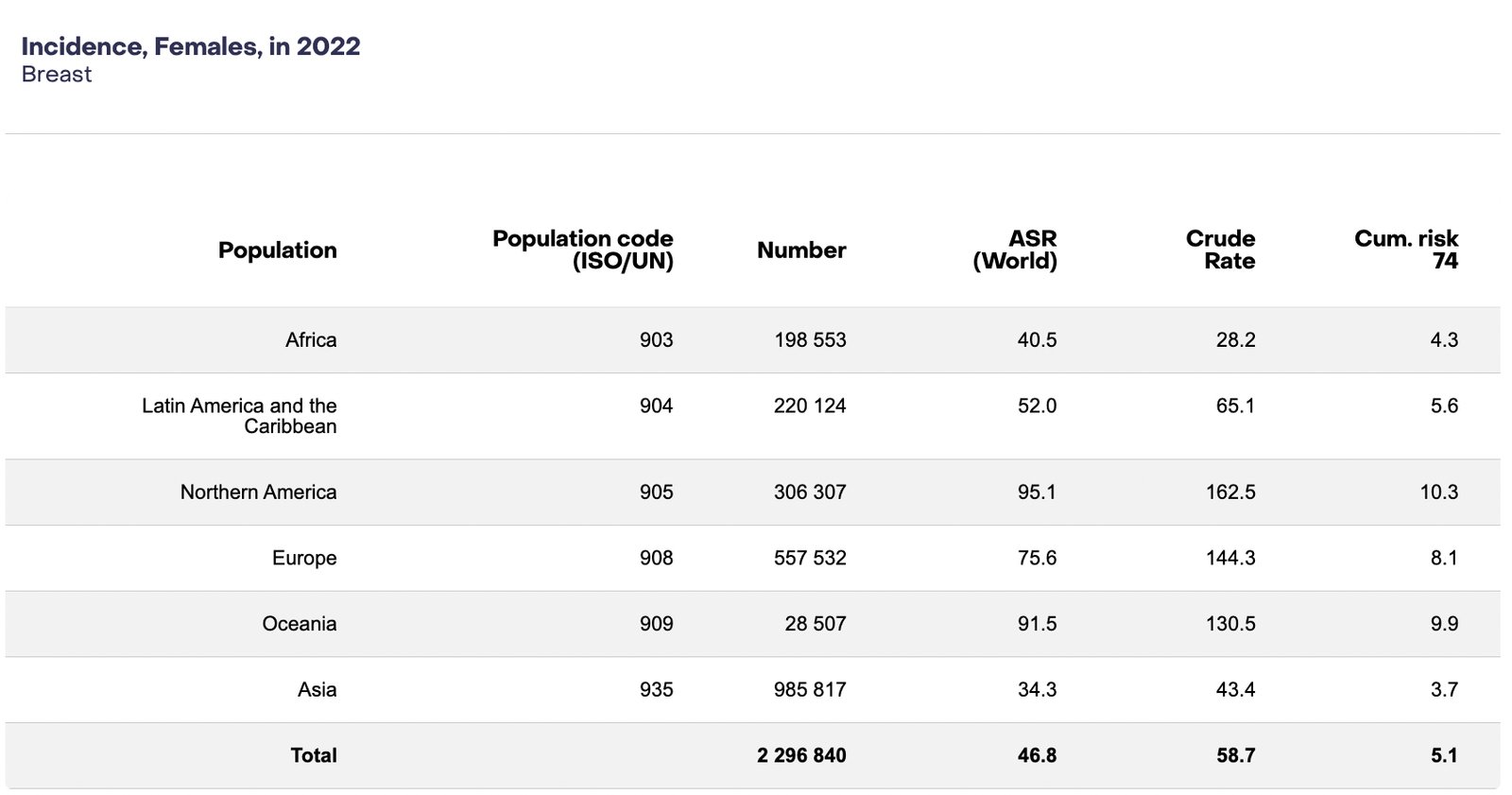Click the ASR (World) column header
This screenshot has width=1512, height=795.
[x=1015, y=251]
